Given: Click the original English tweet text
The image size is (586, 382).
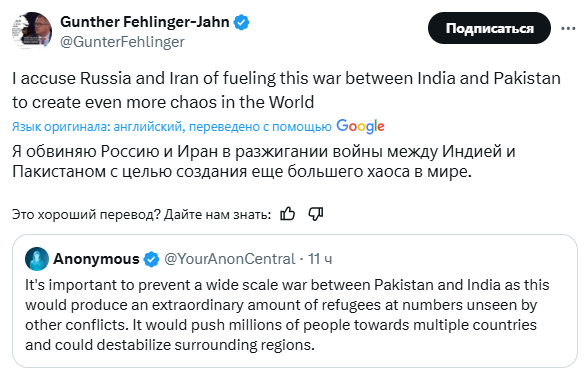Looking at the screenshot, I should pyautogui.click(x=286, y=90).
